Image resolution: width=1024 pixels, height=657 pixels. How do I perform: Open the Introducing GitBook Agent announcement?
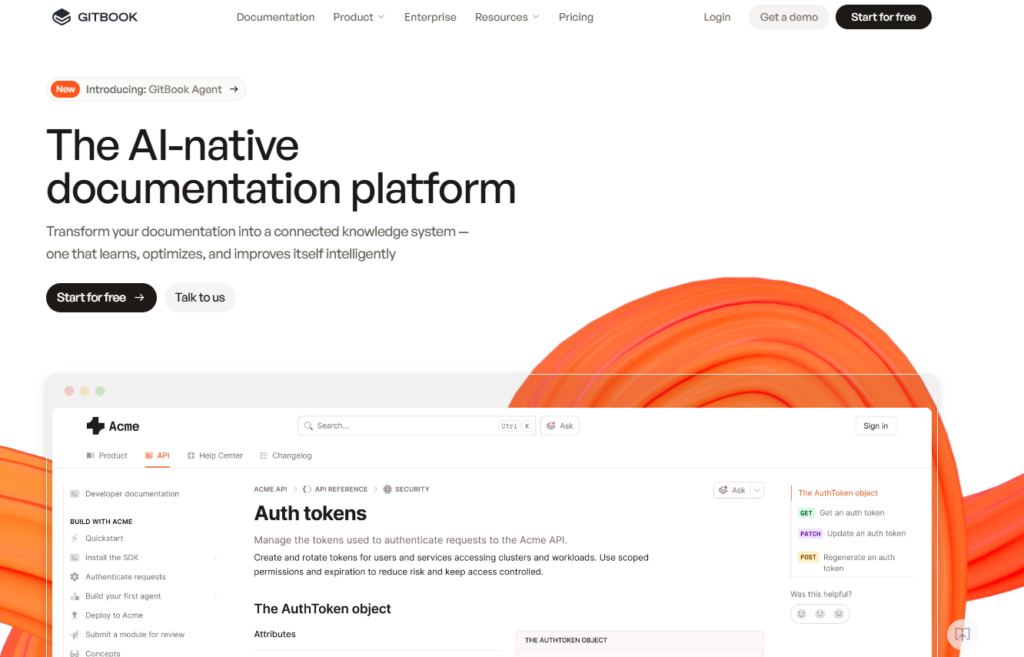[x=147, y=89]
